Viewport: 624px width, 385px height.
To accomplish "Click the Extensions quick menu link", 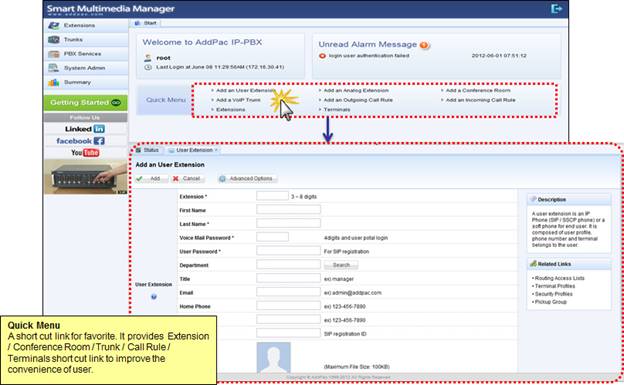I will [x=231, y=109].
